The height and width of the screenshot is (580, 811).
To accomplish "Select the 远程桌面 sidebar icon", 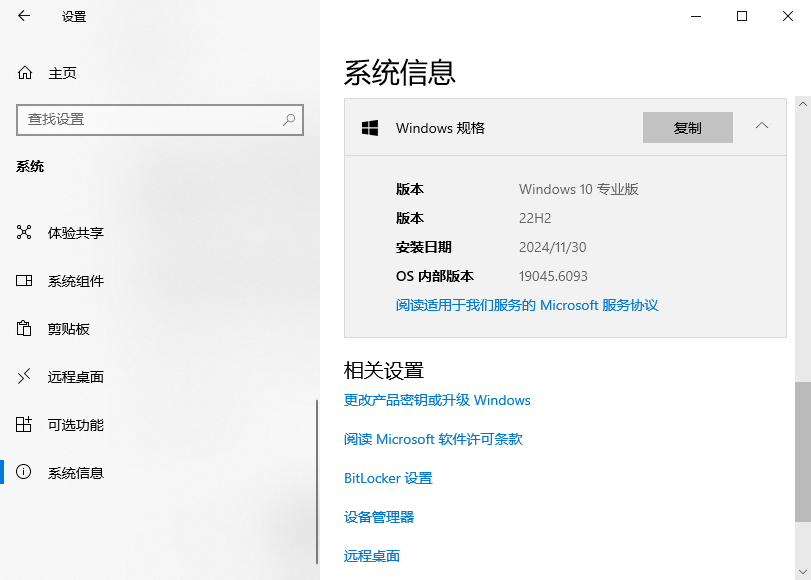I will (x=24, y=376).
